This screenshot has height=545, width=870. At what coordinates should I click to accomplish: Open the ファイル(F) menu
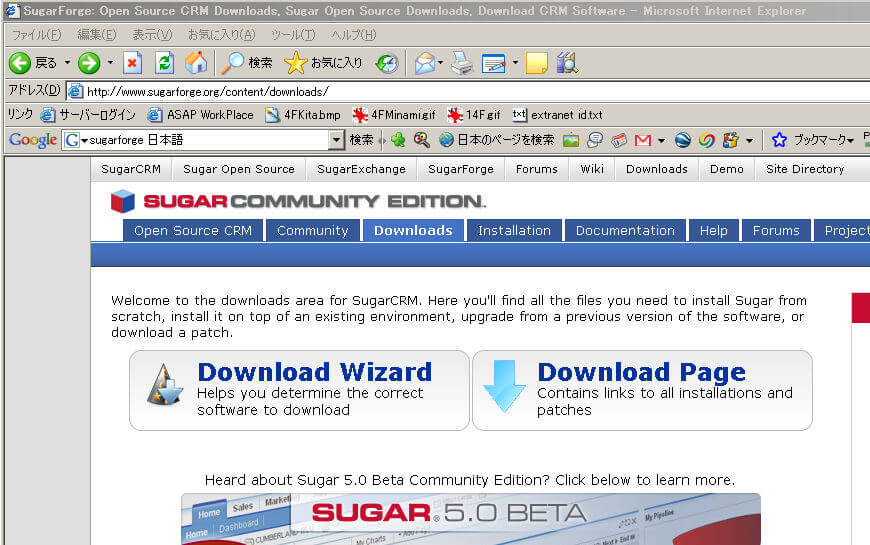click(x=36, y=35)
